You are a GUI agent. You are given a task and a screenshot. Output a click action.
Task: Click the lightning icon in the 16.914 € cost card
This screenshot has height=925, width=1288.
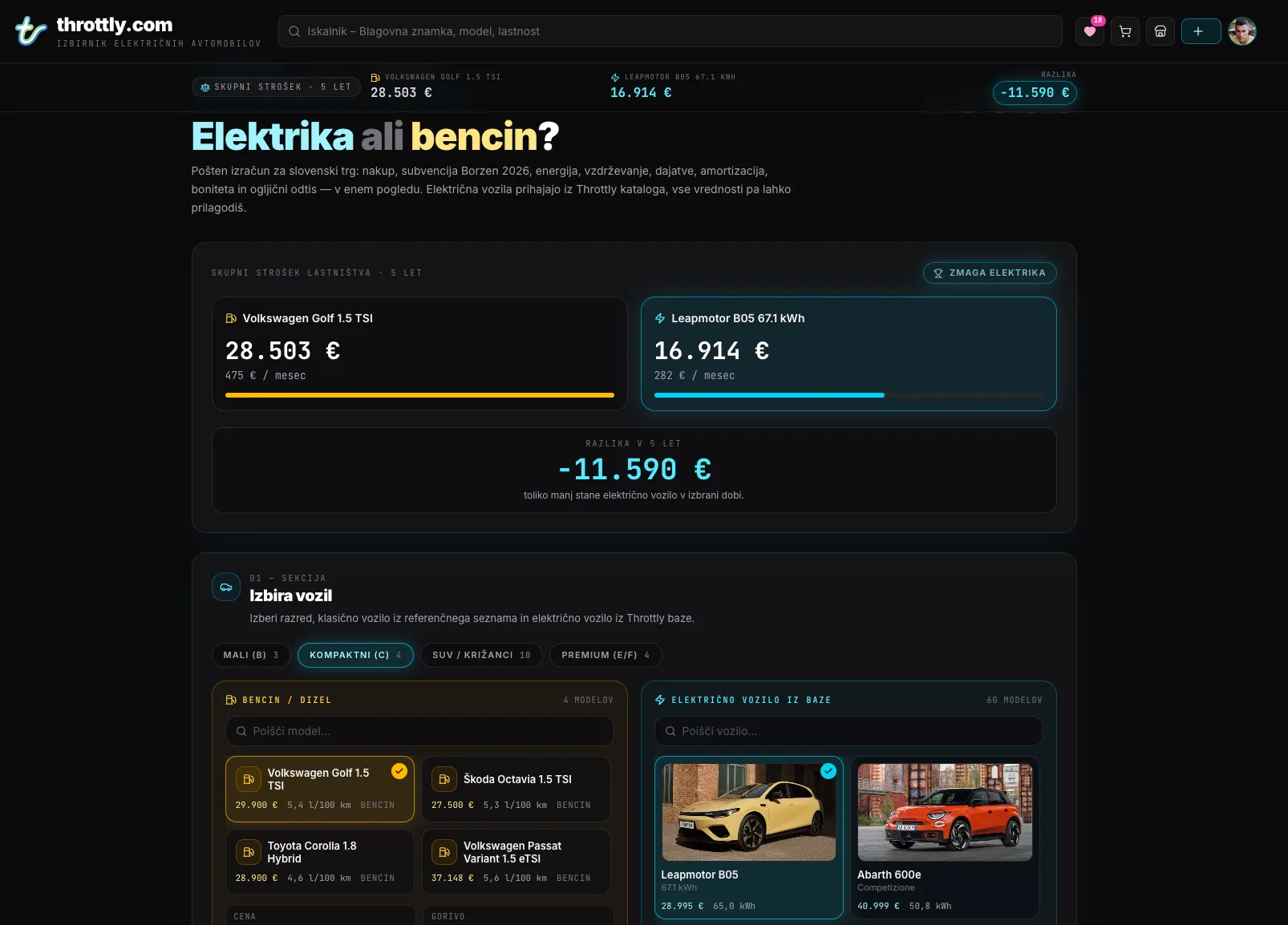click(660, 318)
